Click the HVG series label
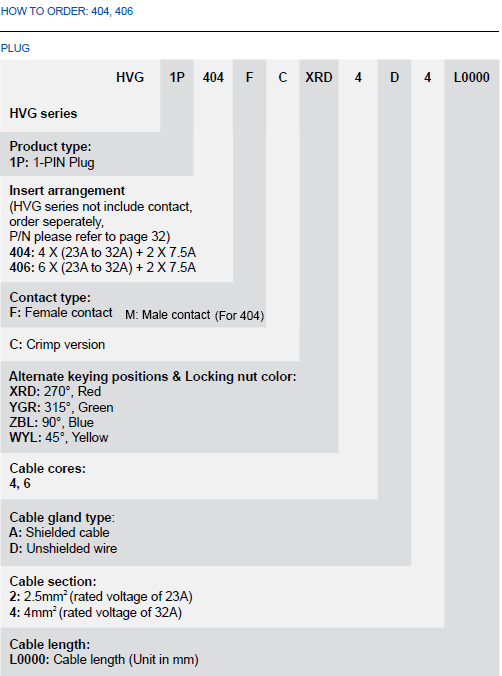502x676 pixels. pos(43,113)
